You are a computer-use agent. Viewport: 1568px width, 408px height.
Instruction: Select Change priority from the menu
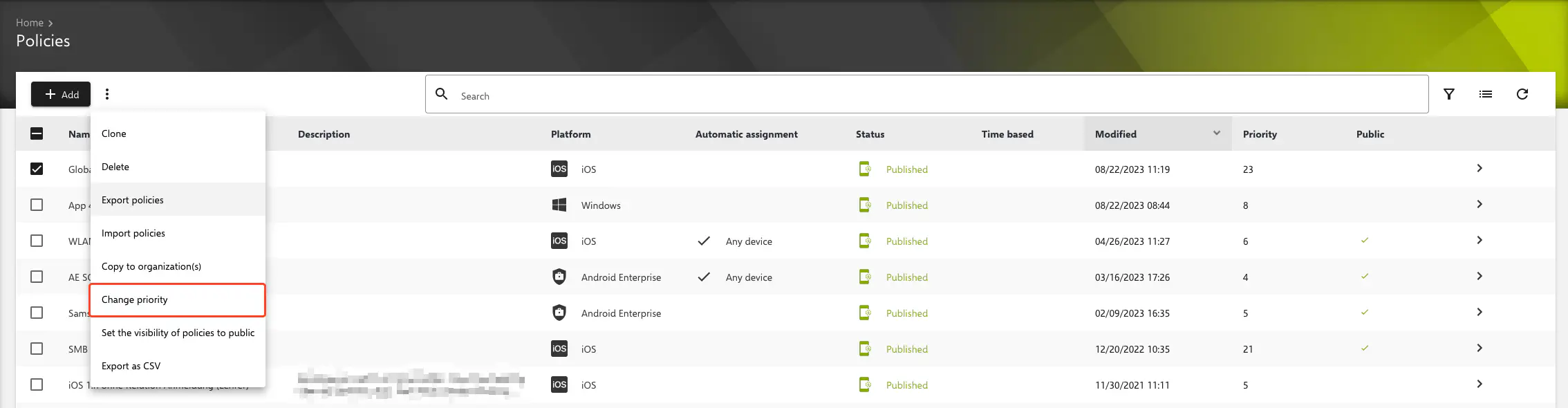[177, 299]
